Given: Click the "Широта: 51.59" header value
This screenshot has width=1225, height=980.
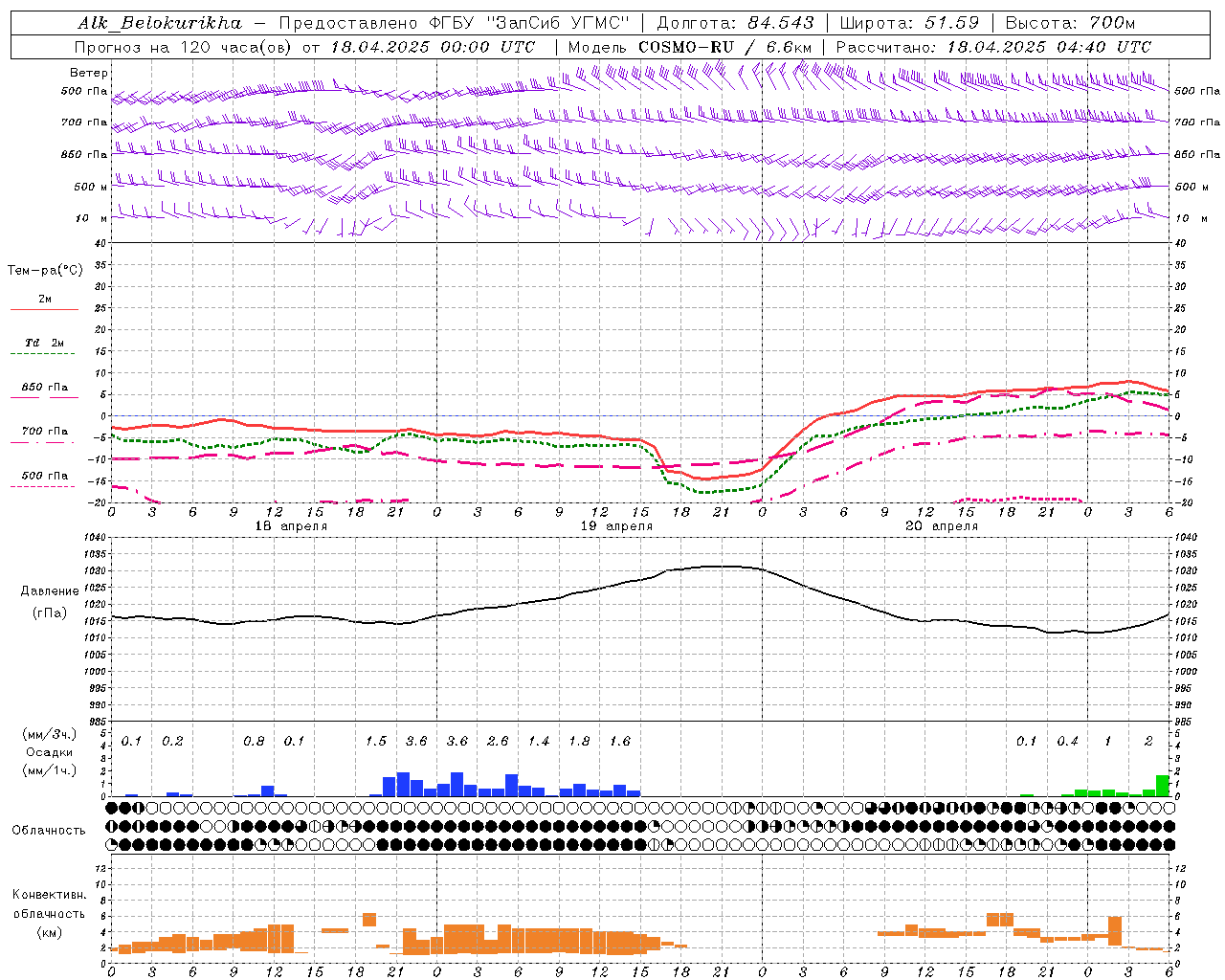Looking at the screenshot, I should 909,23.
